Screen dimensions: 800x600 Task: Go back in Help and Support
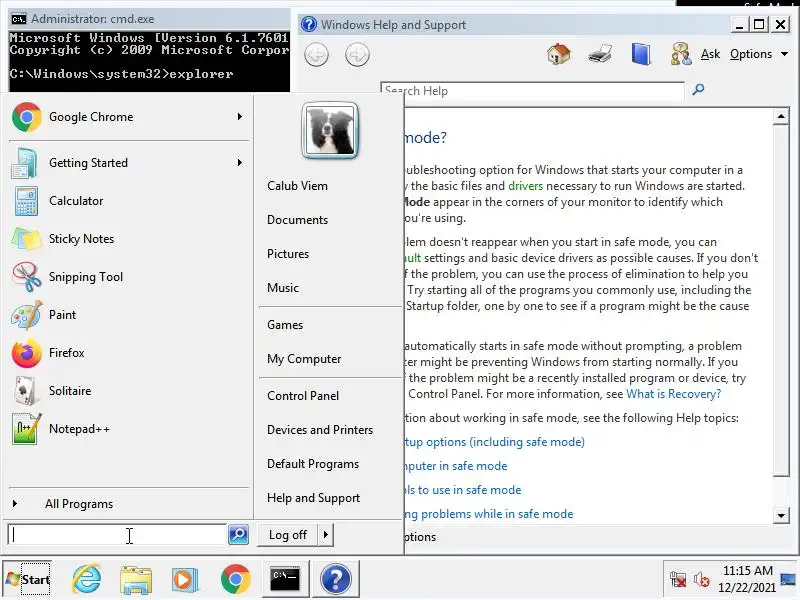coord(316,55)
